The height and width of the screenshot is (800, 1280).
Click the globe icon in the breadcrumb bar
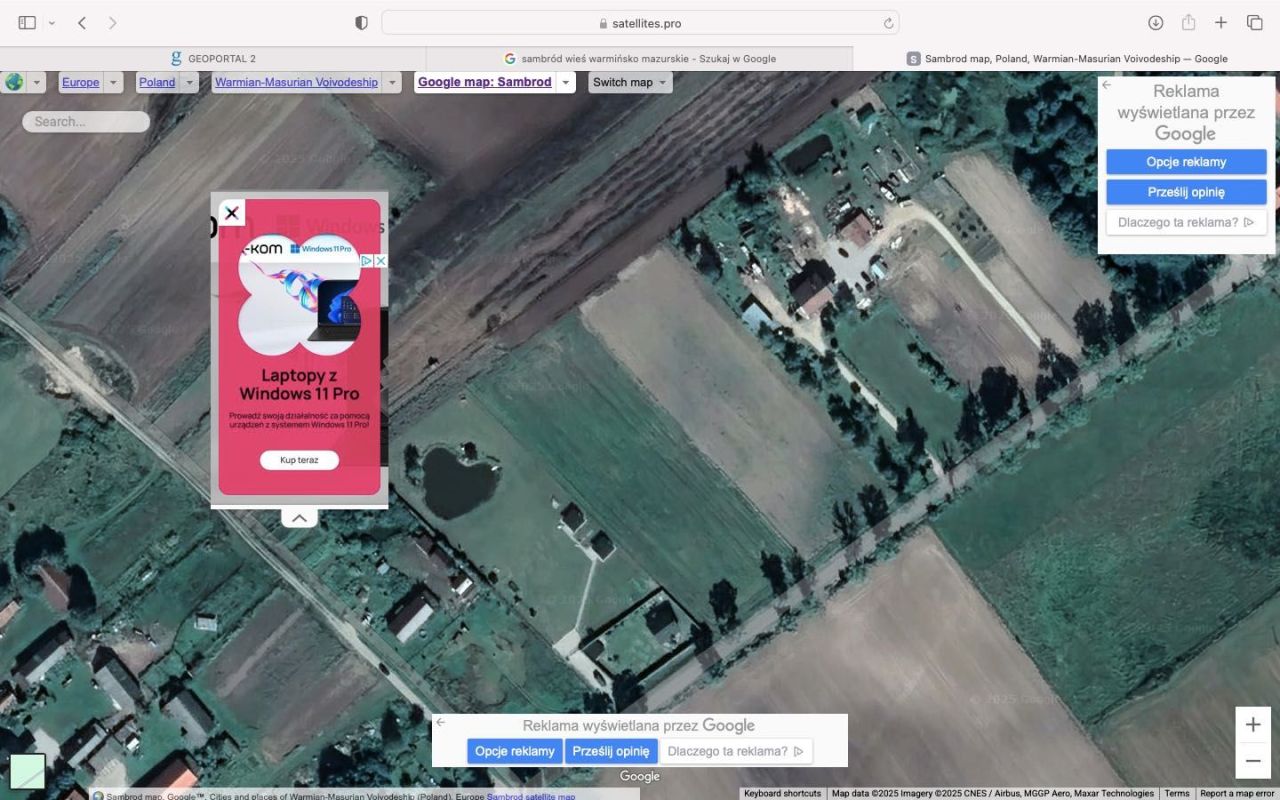click(x=14, y=82)
